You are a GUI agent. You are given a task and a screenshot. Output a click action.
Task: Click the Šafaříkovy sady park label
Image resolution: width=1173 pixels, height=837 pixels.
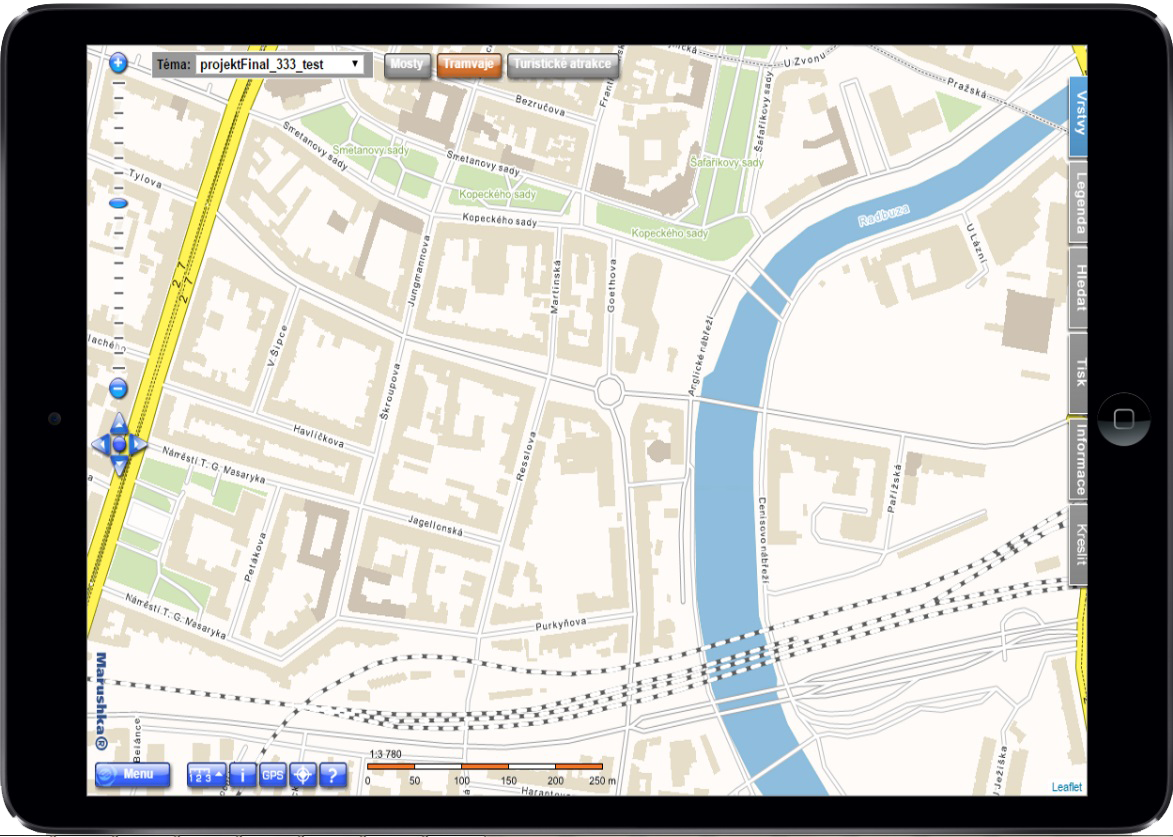726,162
